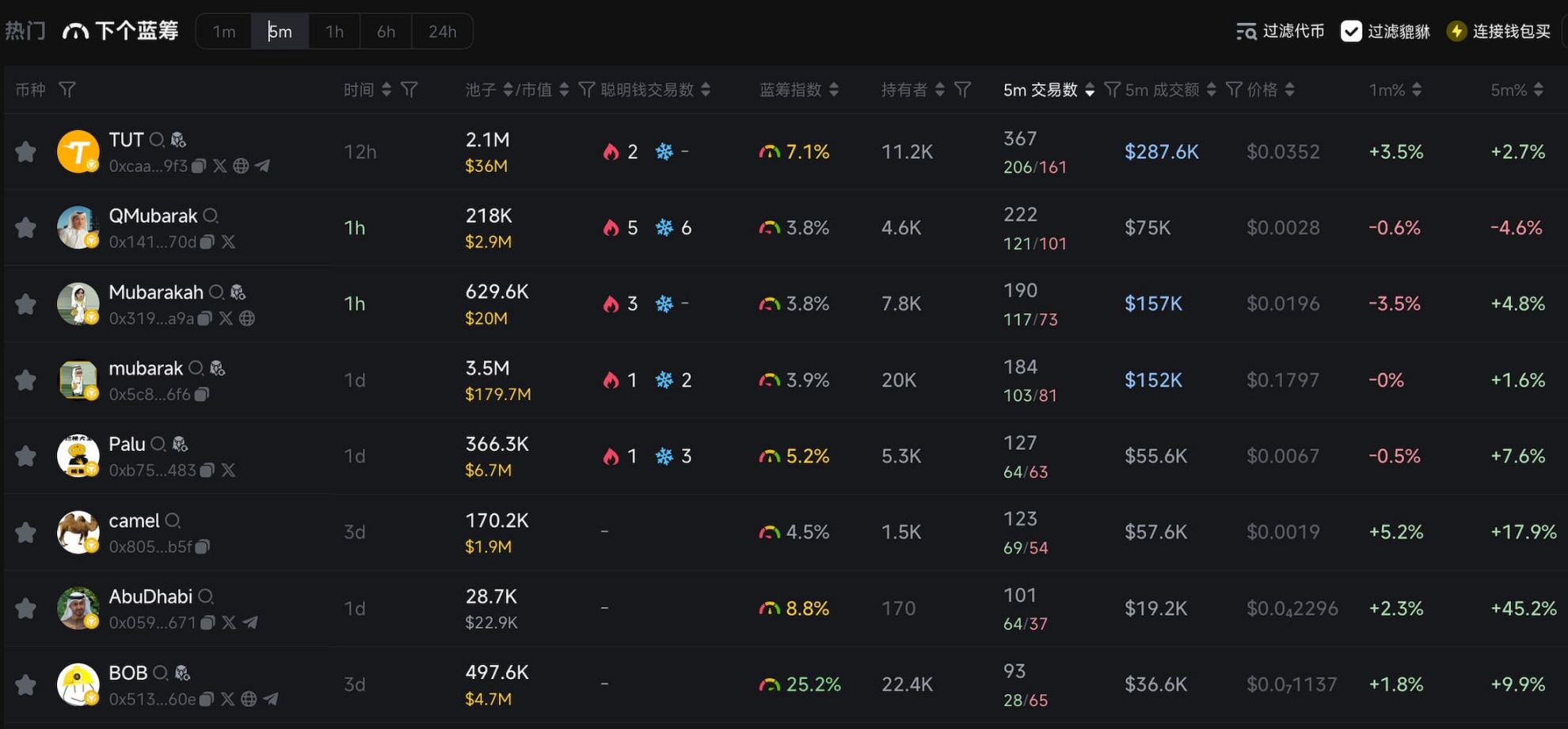Toggle the 过滤貔貅 checkbox

(x=1351, y=32)
